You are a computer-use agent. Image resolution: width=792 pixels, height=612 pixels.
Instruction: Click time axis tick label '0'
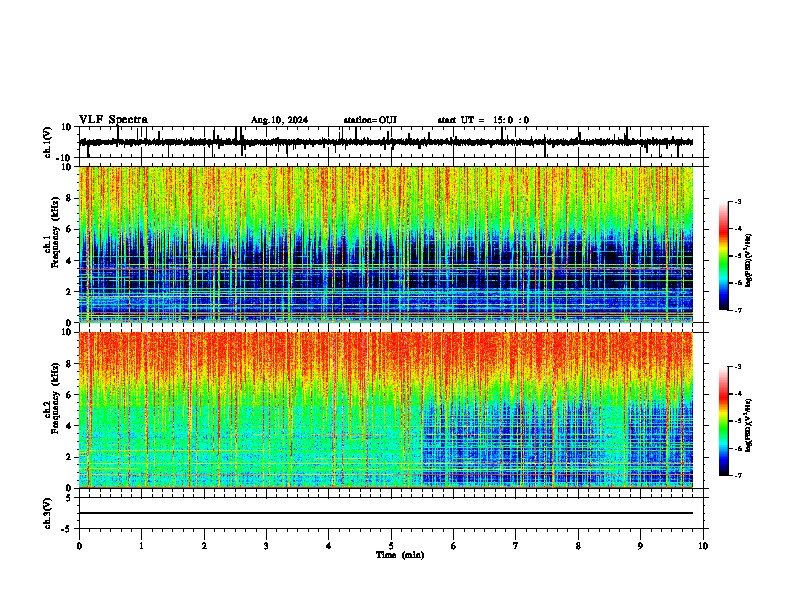coord(79,546)
